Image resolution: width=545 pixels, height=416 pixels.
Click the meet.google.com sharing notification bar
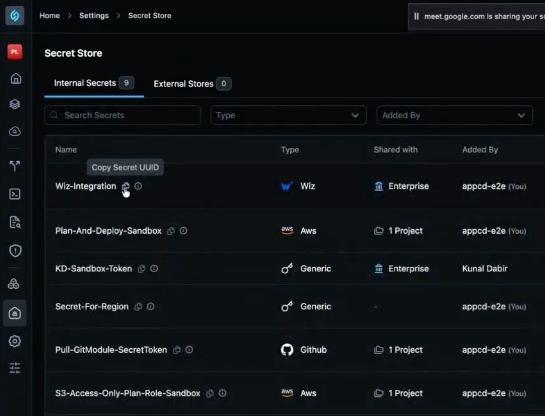477,17
